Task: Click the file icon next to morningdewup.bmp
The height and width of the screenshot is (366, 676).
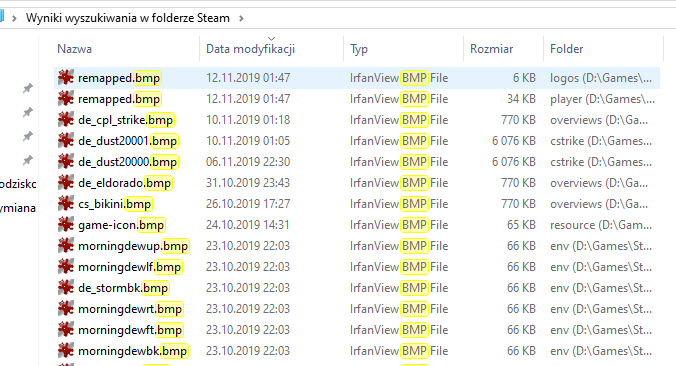Action: [66, 246]
